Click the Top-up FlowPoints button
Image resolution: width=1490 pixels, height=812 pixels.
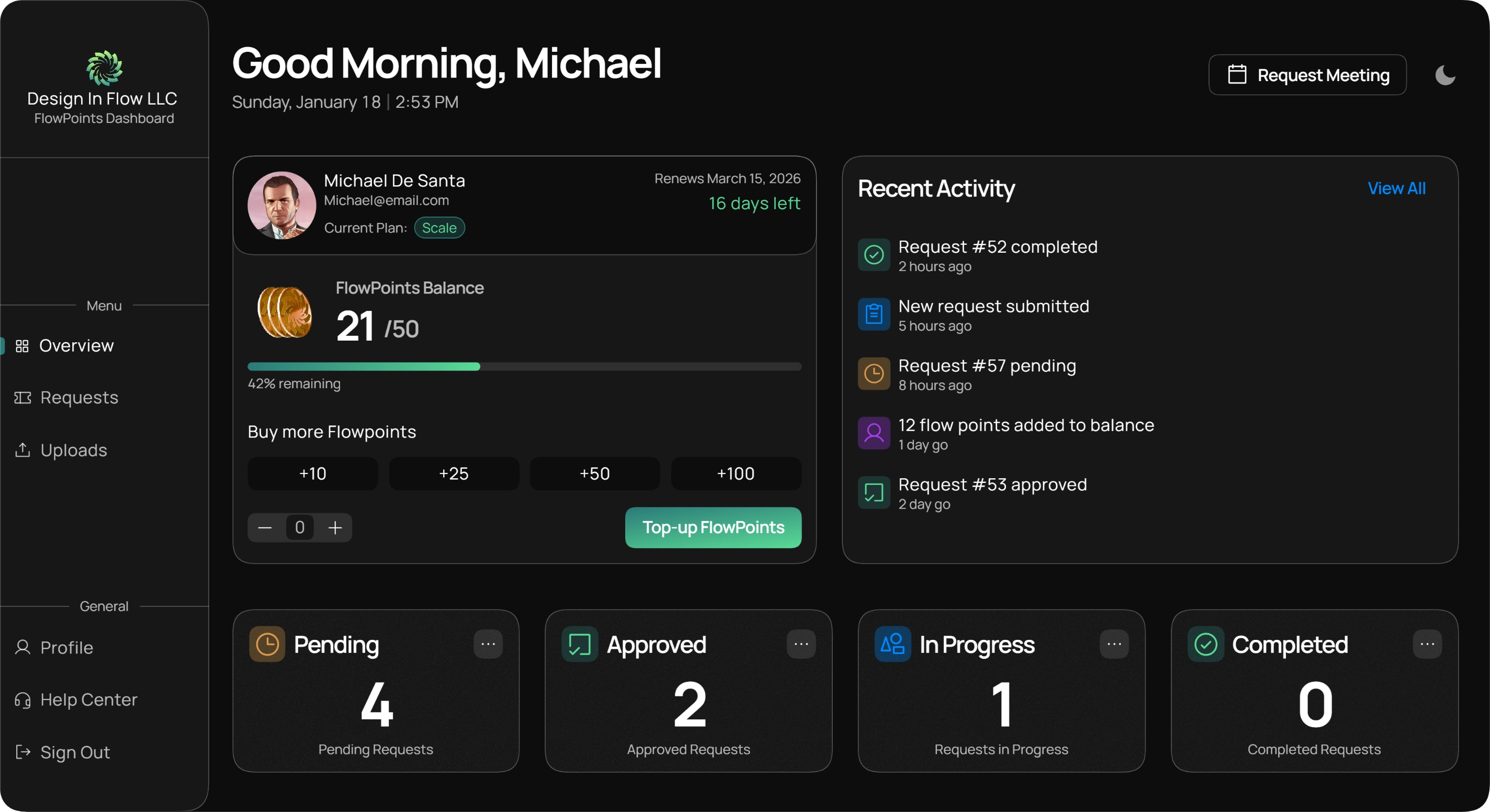[713, 527]
